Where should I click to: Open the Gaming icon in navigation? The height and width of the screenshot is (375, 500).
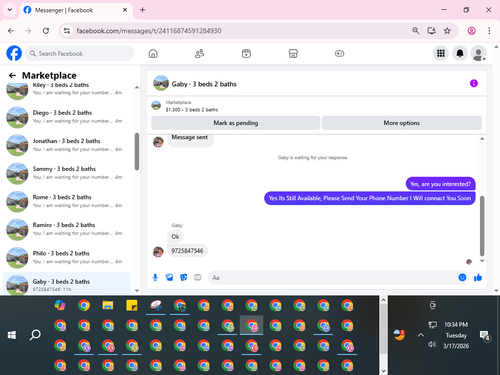[339, 53]
